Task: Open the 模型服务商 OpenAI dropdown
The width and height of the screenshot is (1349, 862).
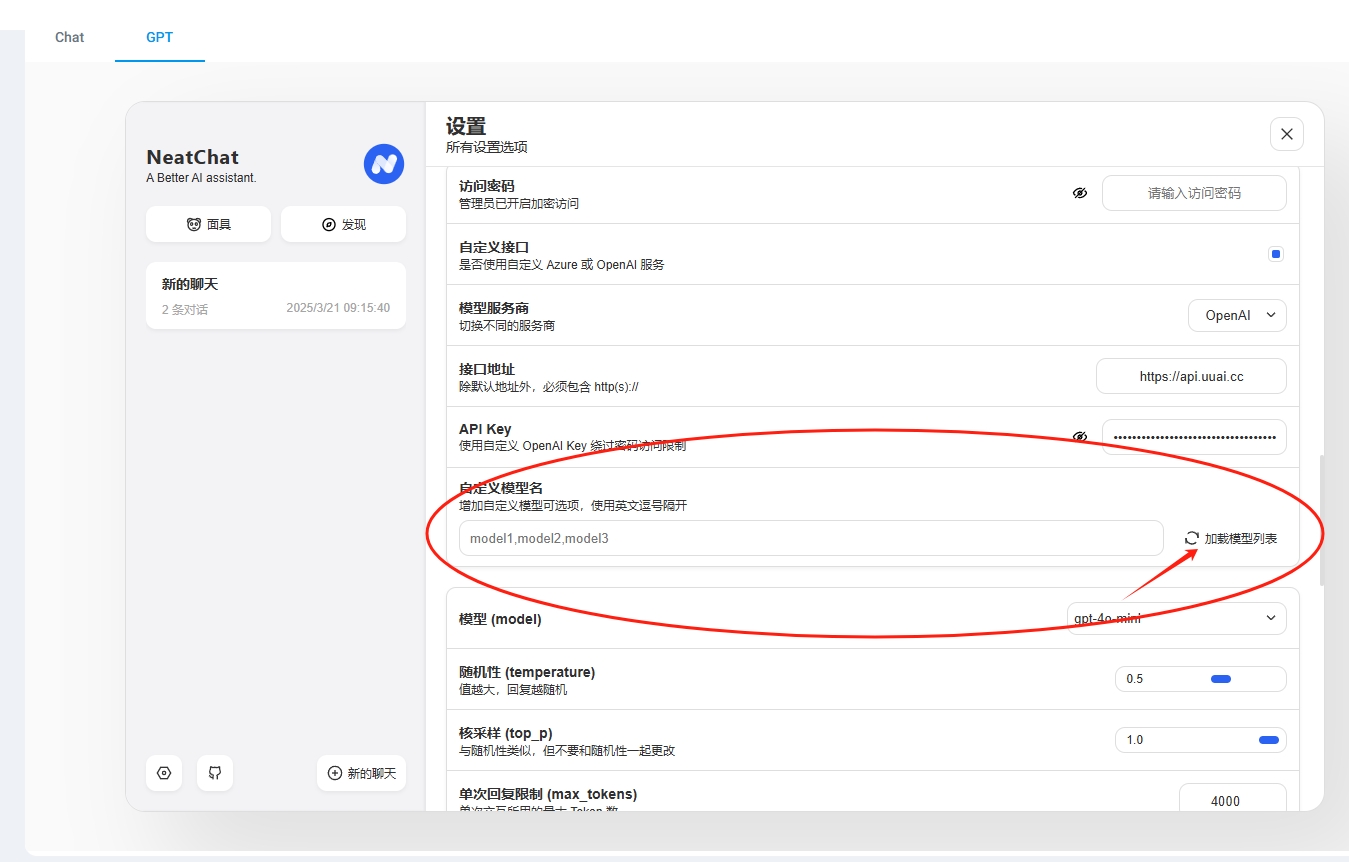Action: 1238,315
